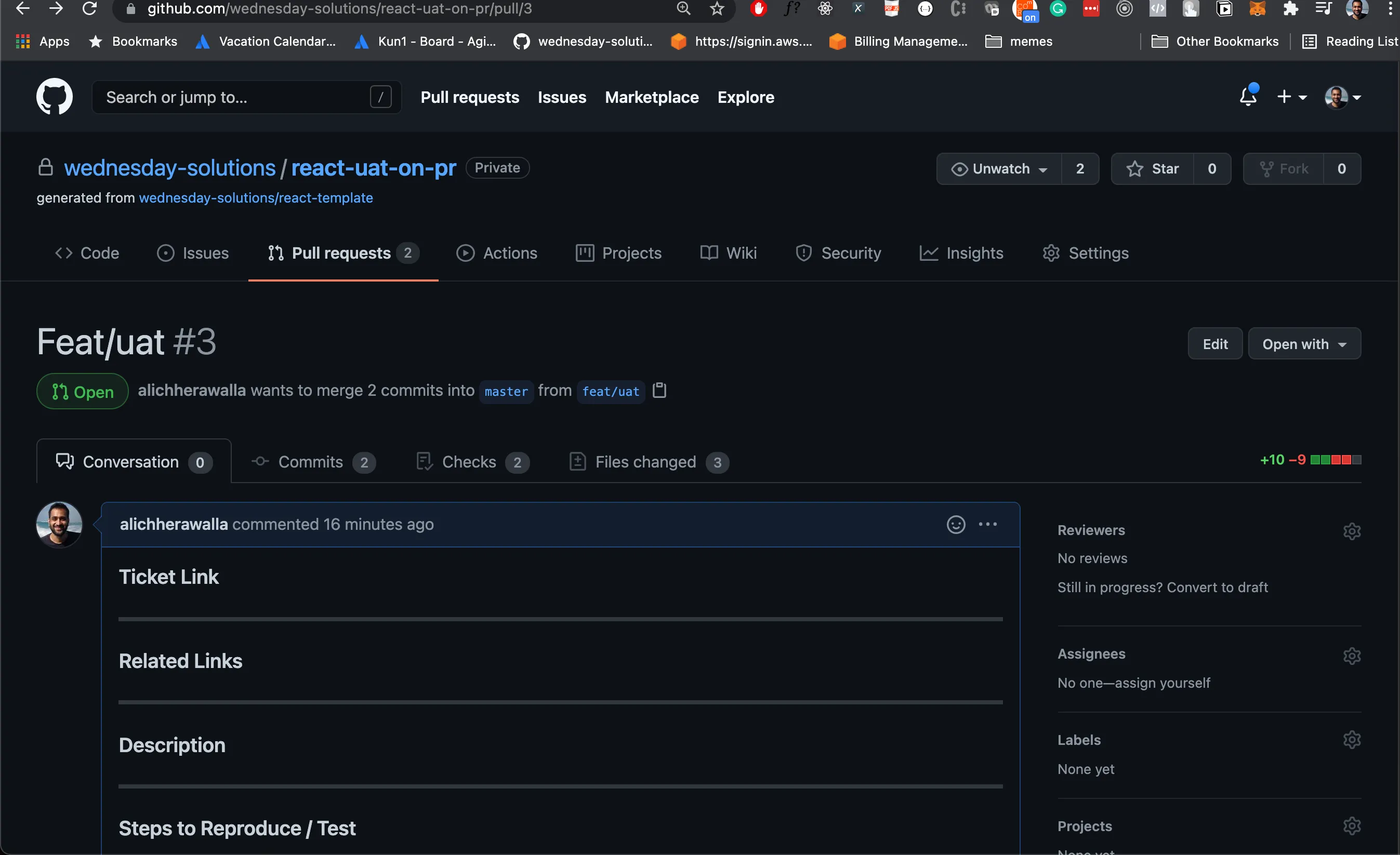Open the Extensions puzzle icon
This screenshot has height=855, width=1400.
pos(1290,8)
